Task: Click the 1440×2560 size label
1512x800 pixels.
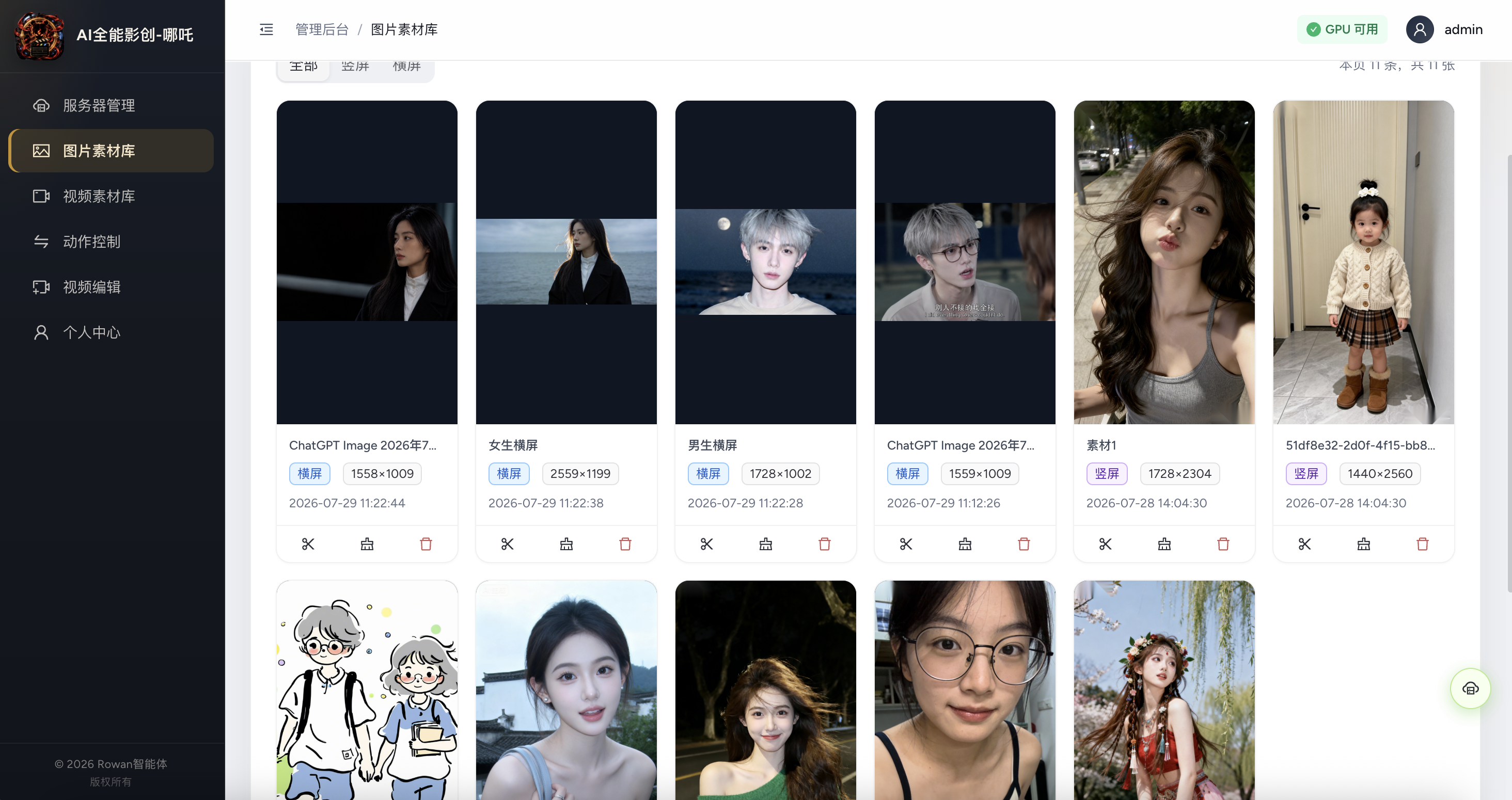Action: [1380, 474]
